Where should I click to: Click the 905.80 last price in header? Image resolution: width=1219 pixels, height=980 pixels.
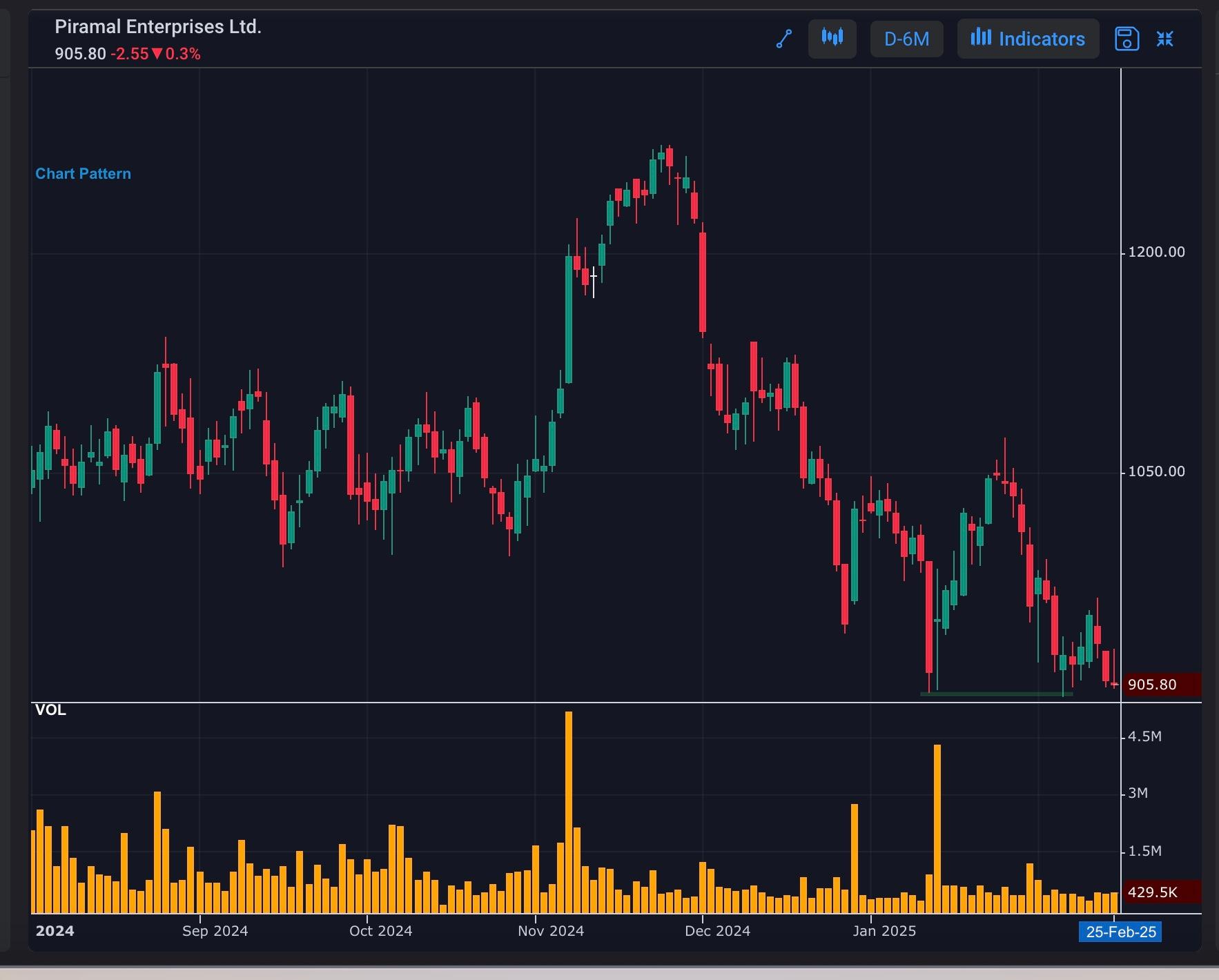80,54
